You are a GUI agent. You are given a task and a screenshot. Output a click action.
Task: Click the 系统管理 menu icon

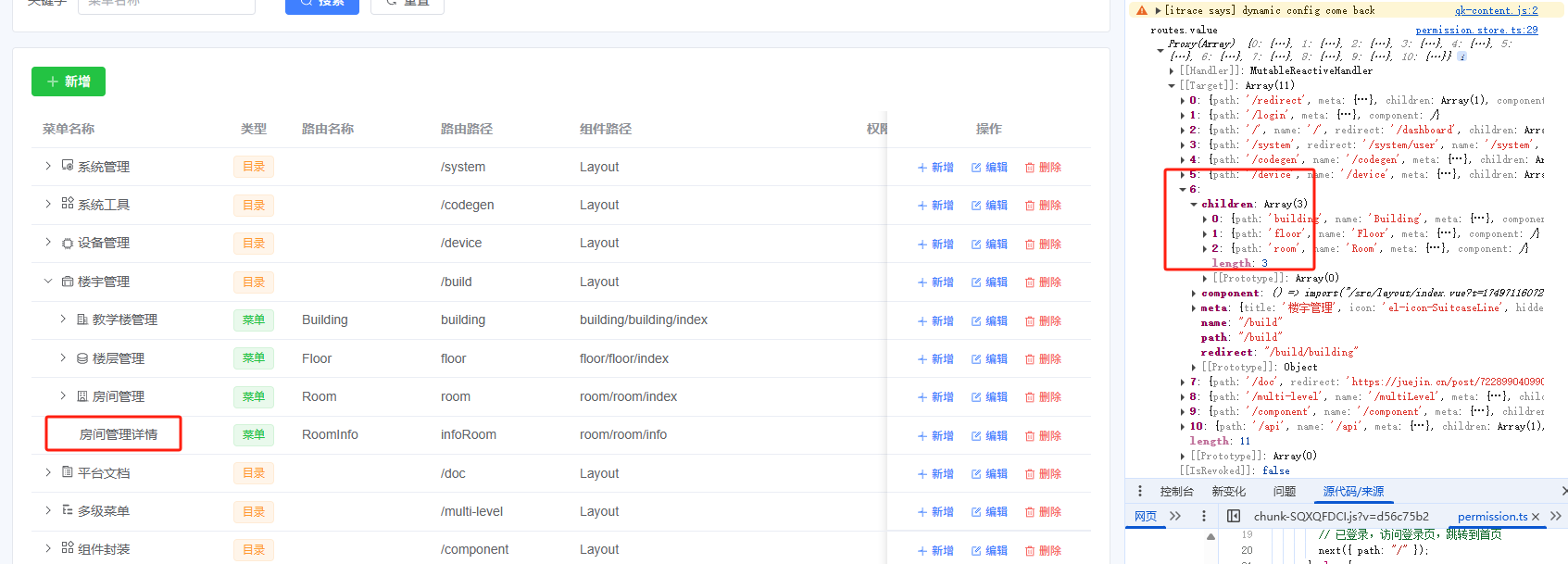pyautogui.click(x=68, y=165)
